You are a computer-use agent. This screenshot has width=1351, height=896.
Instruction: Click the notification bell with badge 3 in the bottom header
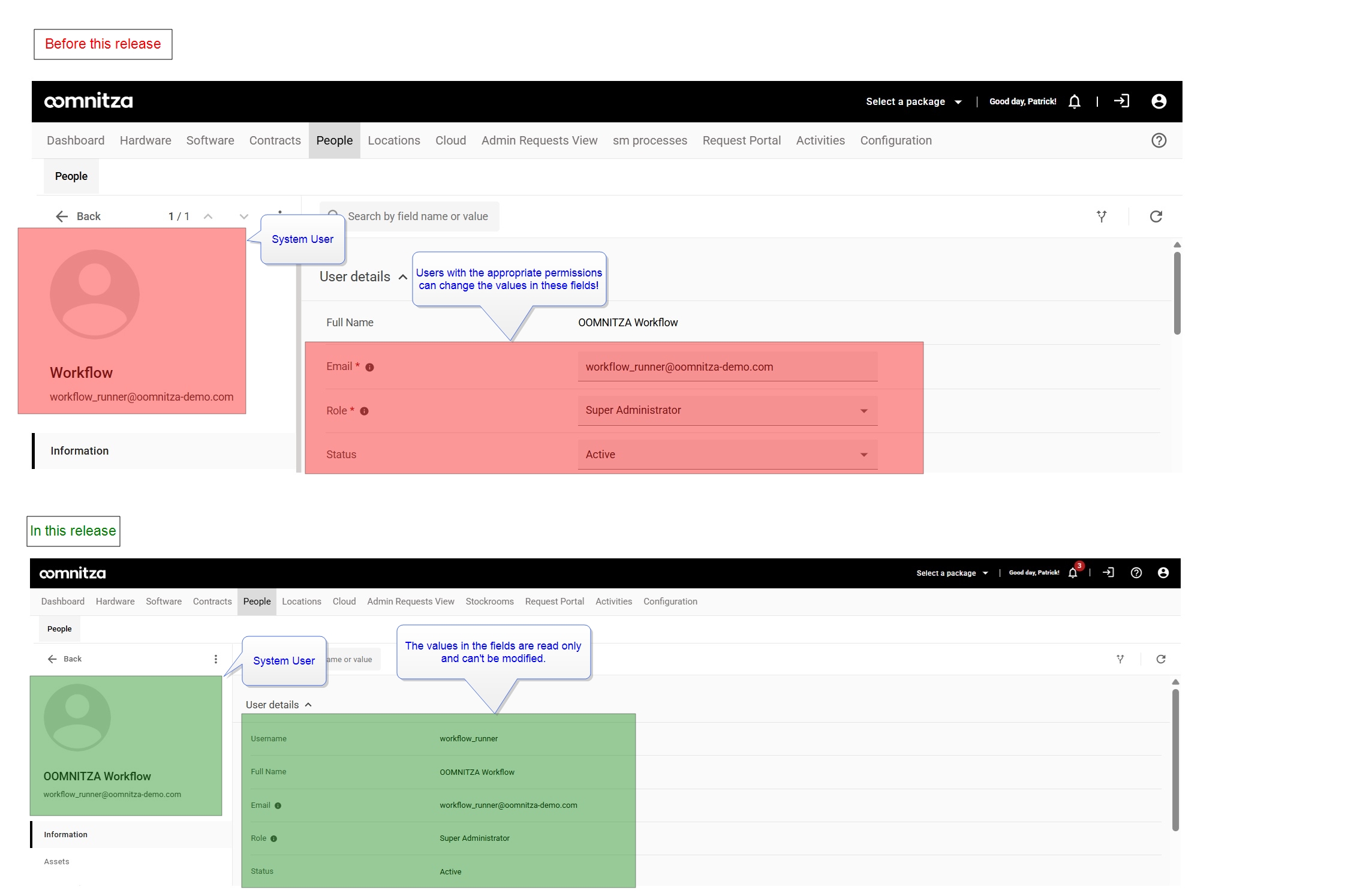(1073, 573)
